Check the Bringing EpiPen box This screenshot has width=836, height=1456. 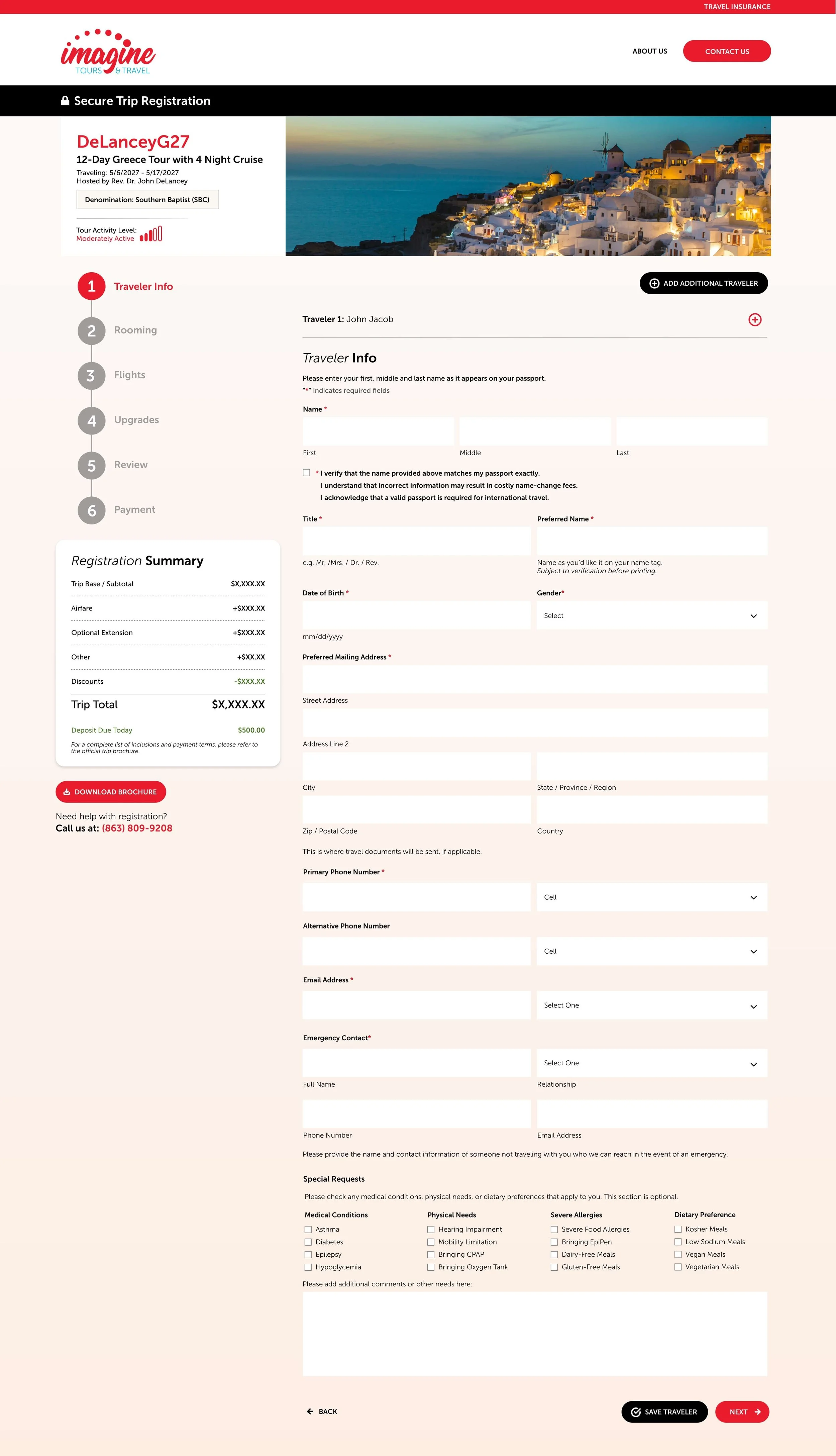click(554, 1242)
